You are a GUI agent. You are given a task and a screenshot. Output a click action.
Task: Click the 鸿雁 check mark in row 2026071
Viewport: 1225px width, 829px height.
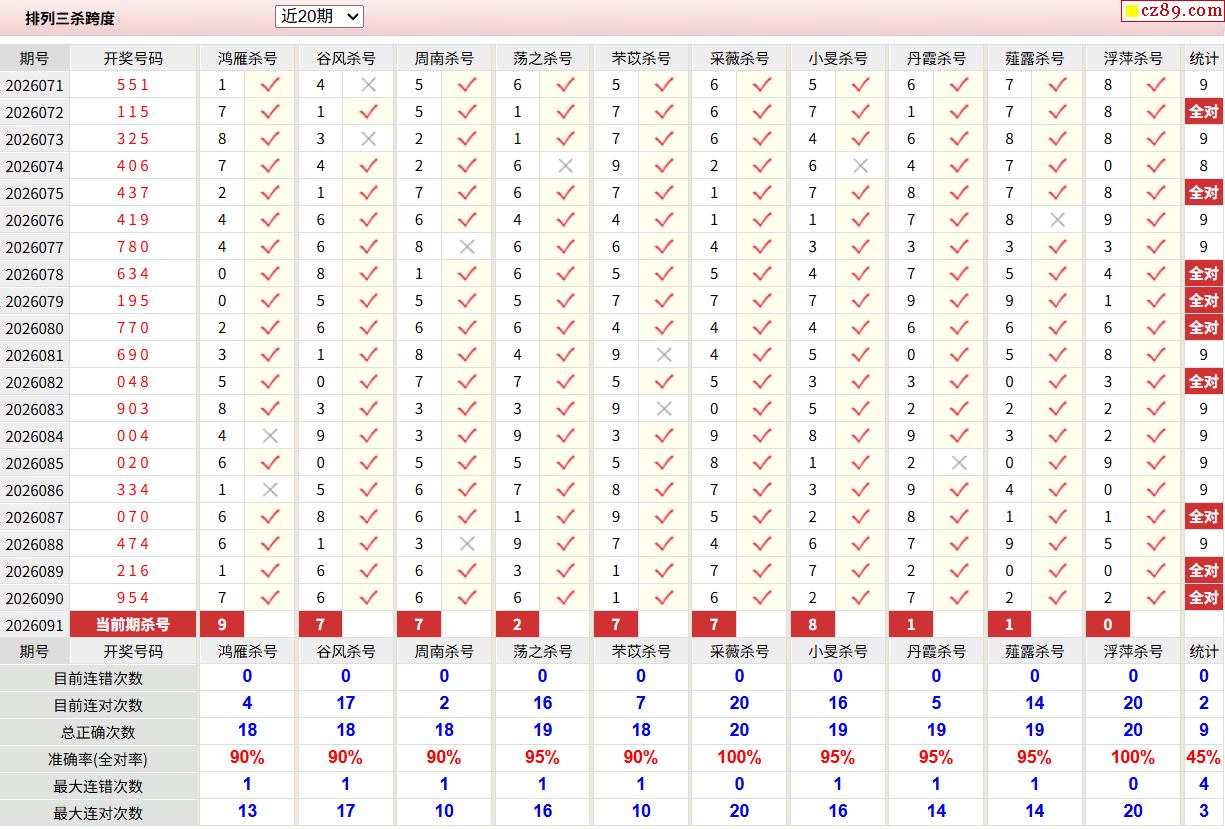click(269, 85)
